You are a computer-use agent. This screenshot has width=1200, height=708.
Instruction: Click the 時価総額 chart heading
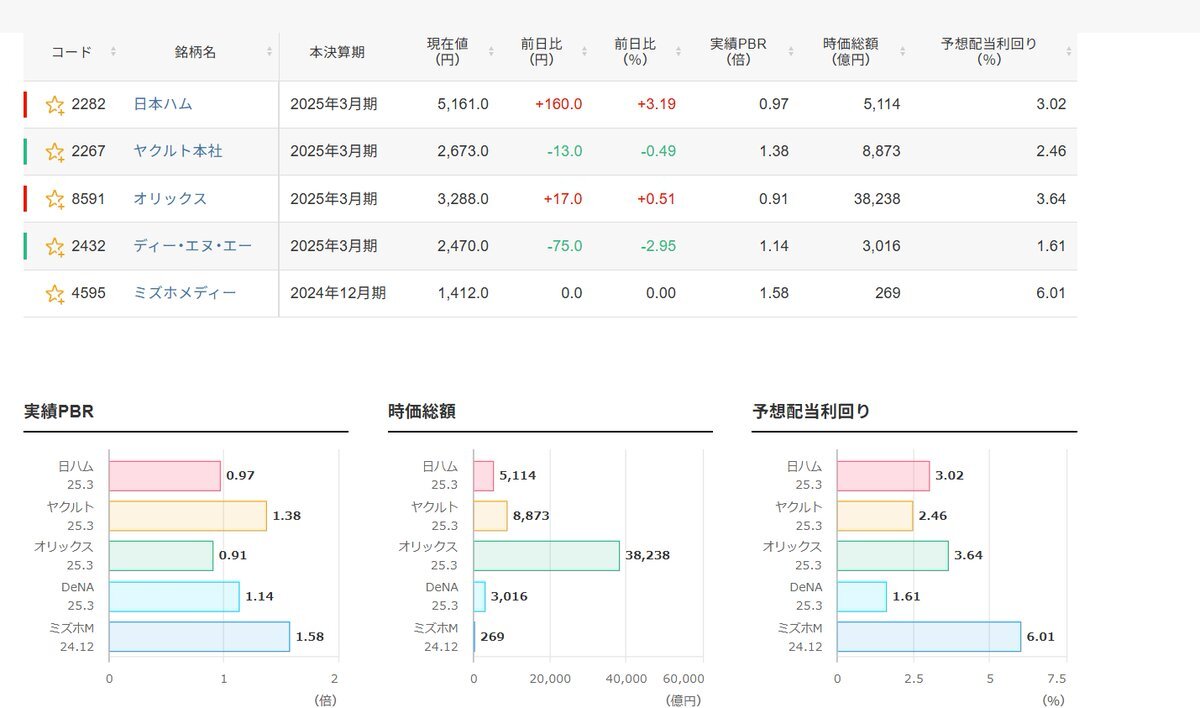(421, 411)
